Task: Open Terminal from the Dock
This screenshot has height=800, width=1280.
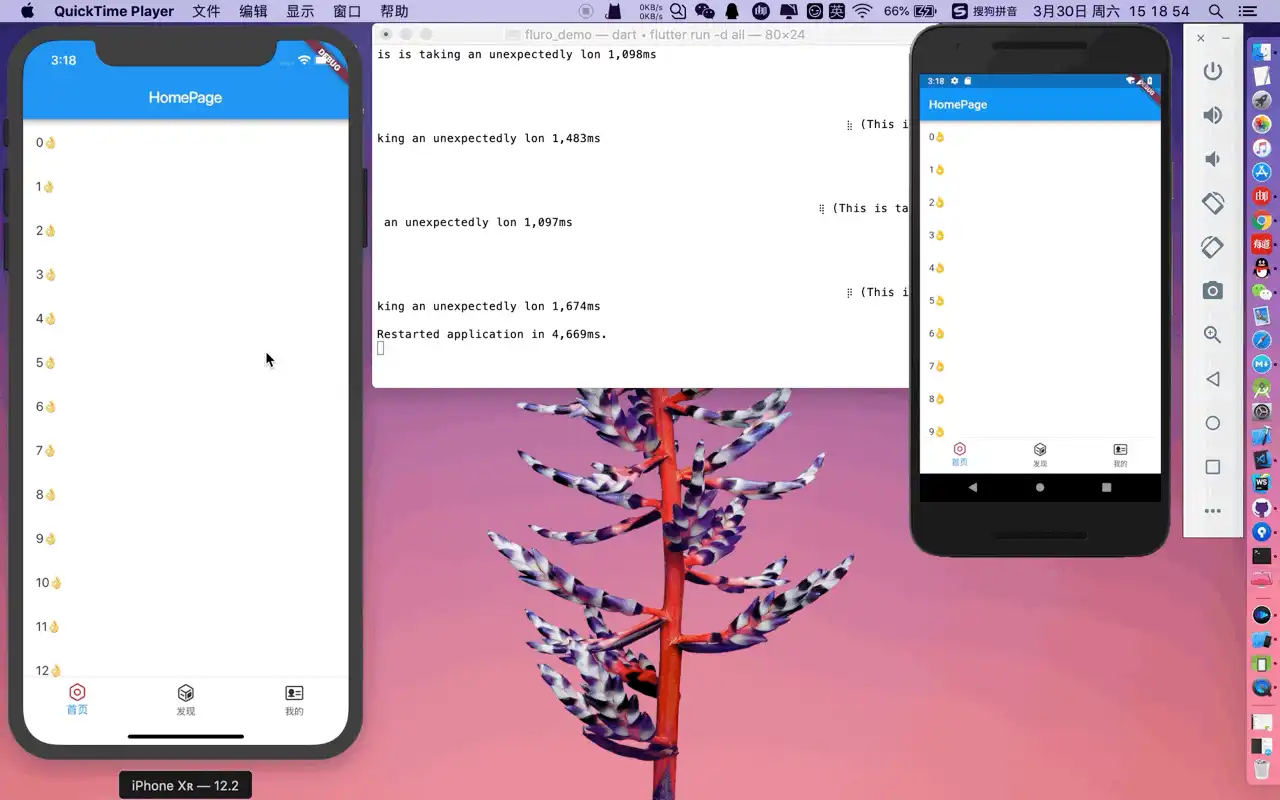Action: coord(1262,554)
